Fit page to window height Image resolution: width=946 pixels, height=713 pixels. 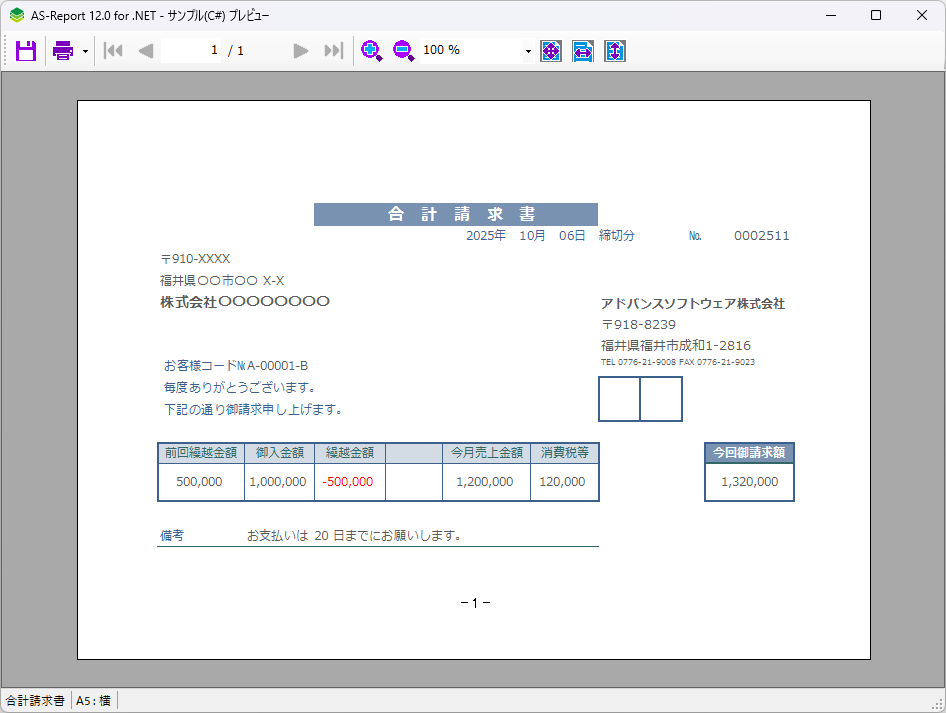click(x=615, y=50)
